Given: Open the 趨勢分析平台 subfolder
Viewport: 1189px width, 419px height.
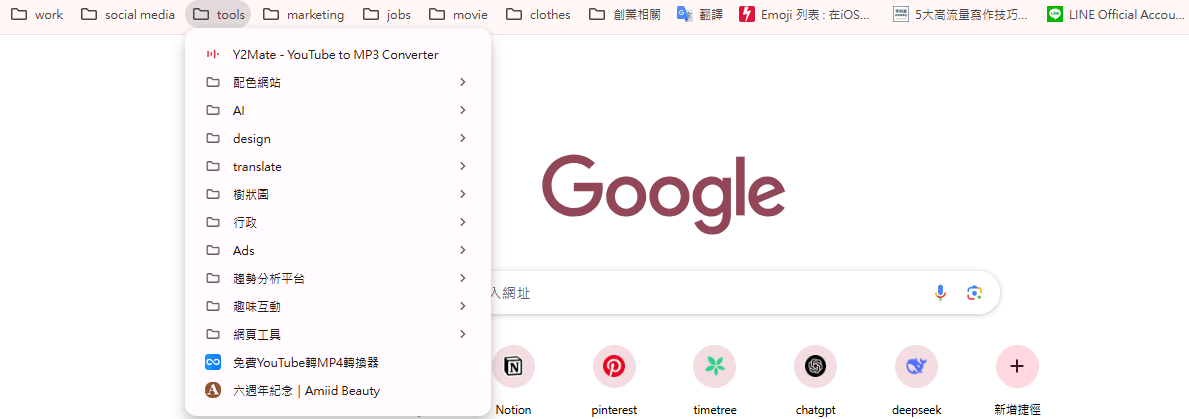Looking at the screenshot, I should 338,278.
